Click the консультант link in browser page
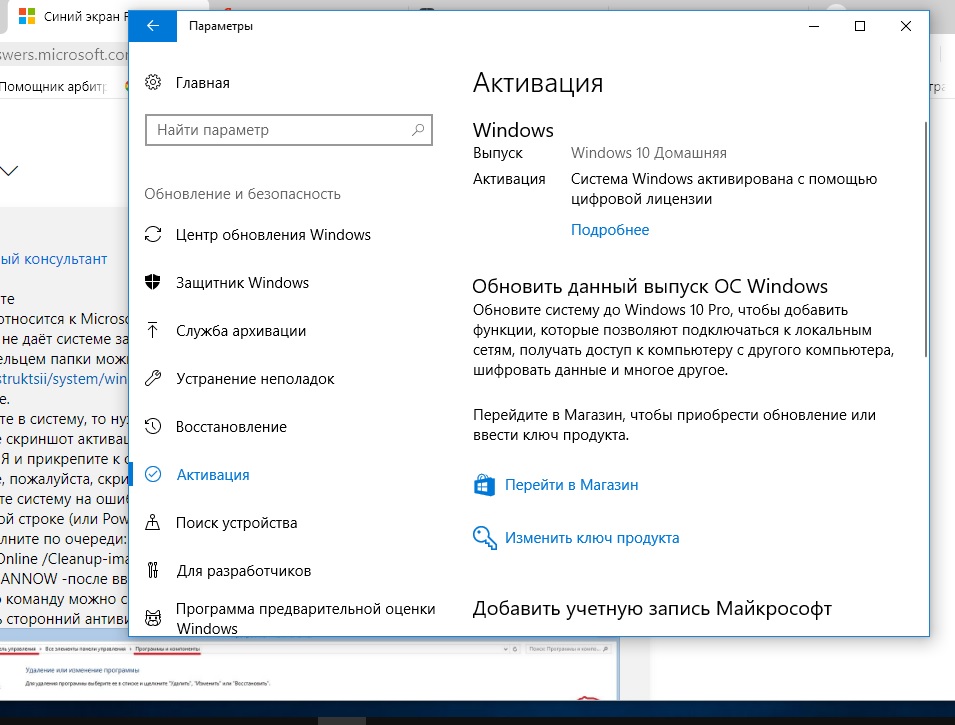Screen dimensions: 955x725 point(54,259)
